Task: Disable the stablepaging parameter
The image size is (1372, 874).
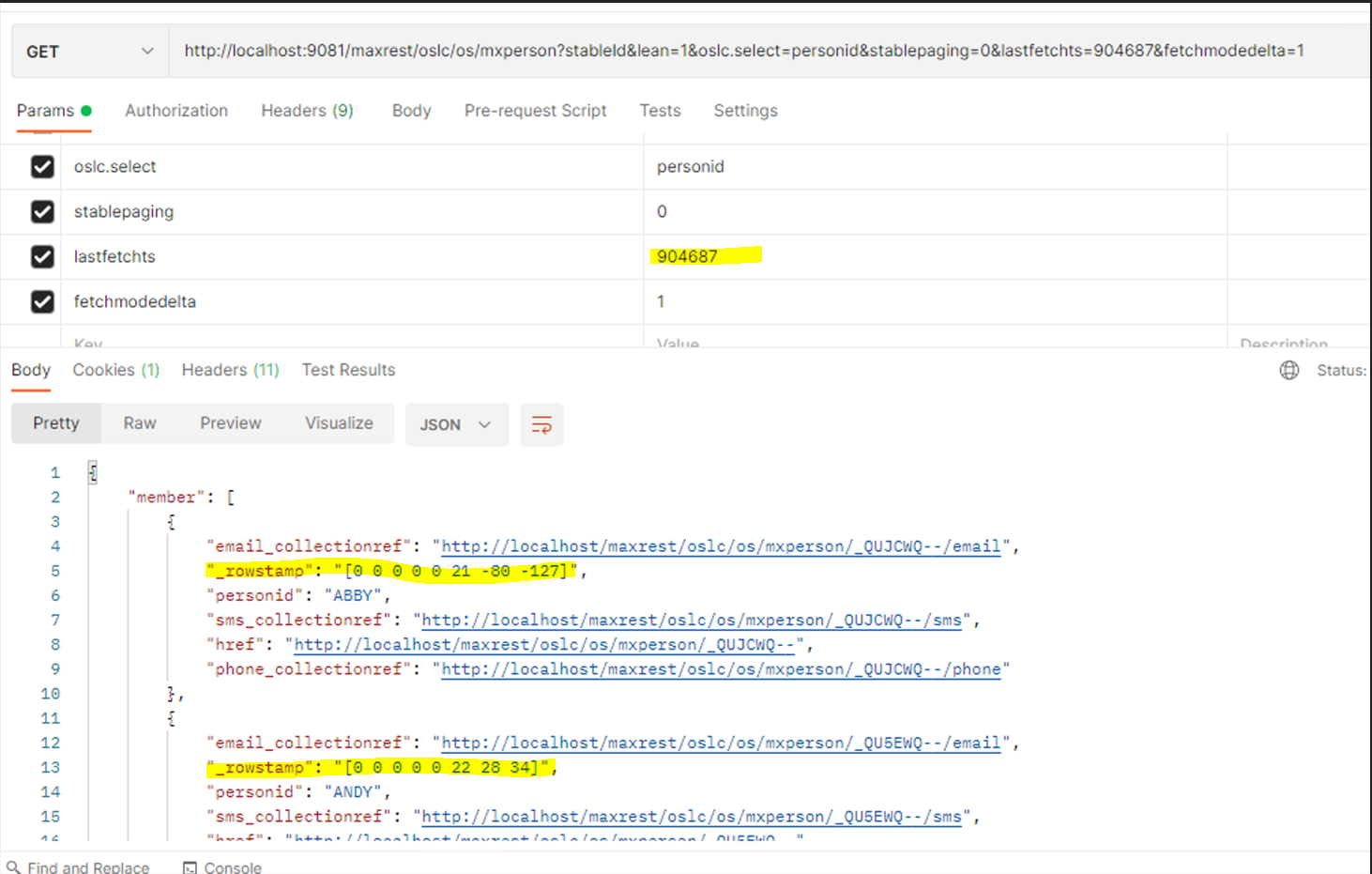Action: pyautogui.click(x=42, y=211)
